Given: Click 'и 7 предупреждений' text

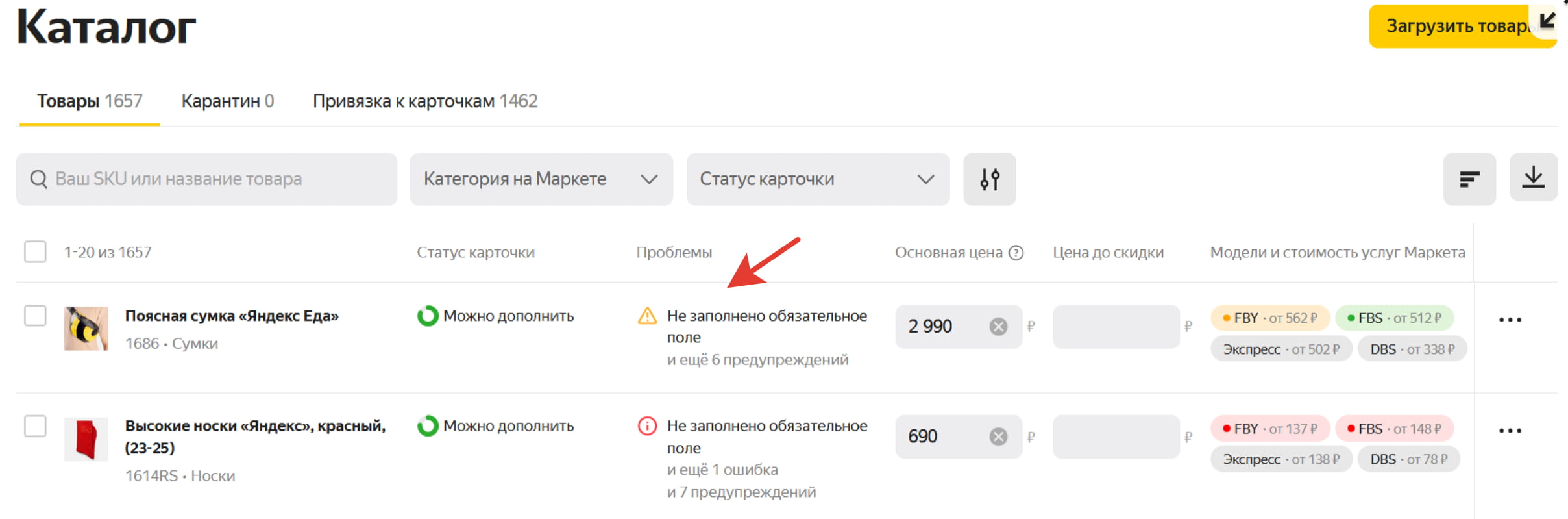Looking at the screenshot, I should tap(741, 492).
